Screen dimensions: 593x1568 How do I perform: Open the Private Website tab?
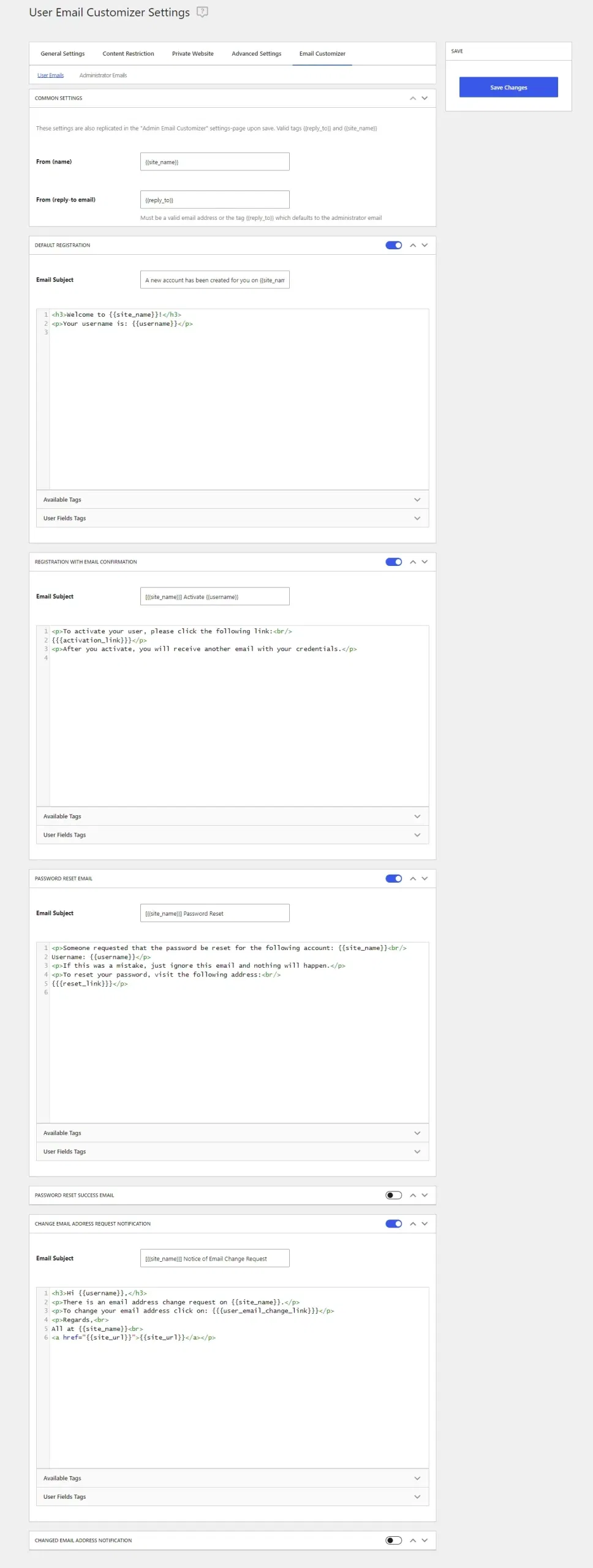point(193,54)
